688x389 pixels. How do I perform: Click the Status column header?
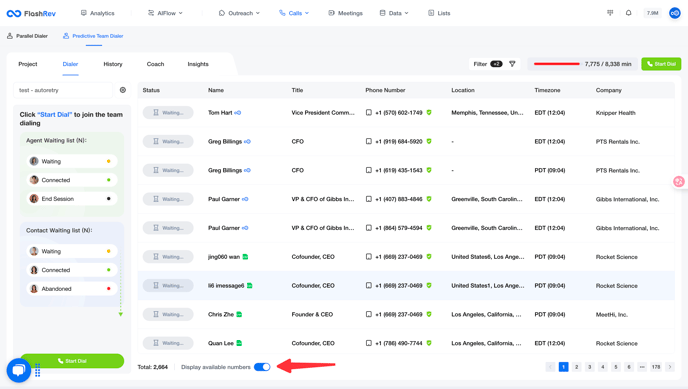pyautogui.click(x=151, y=90)
